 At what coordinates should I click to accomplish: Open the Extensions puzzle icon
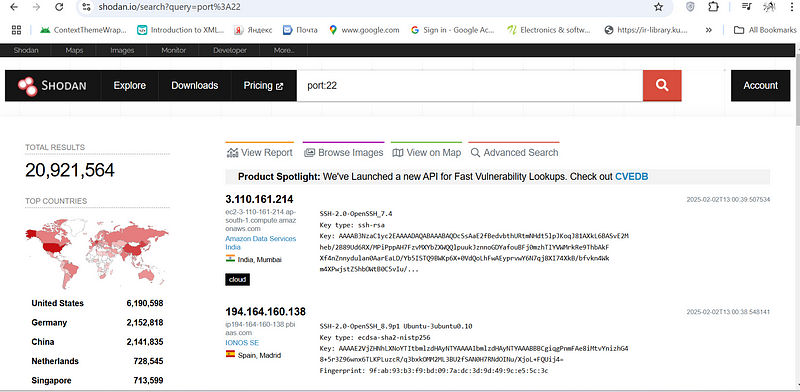coord(713,7)
